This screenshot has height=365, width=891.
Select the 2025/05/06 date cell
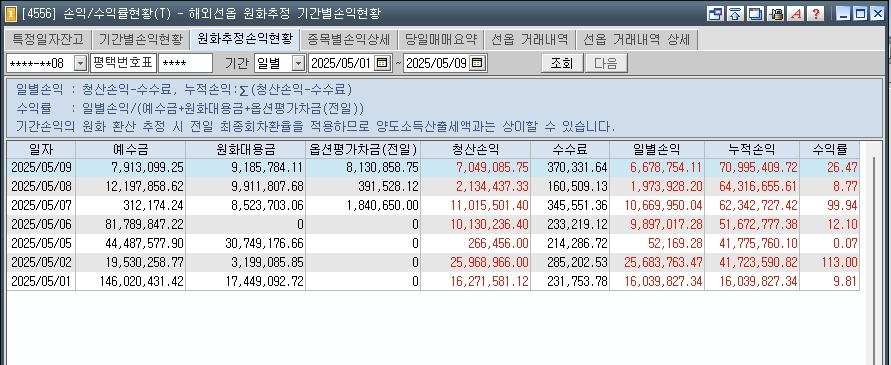(x=41, y=225)
